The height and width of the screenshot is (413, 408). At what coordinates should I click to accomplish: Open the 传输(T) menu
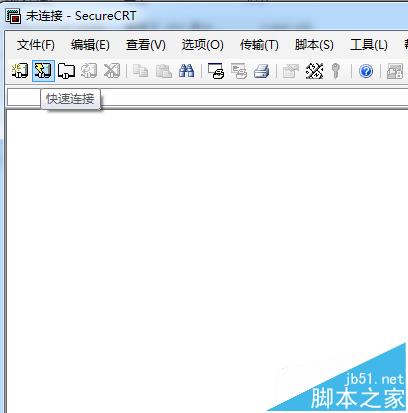click(x=259, y=45)
